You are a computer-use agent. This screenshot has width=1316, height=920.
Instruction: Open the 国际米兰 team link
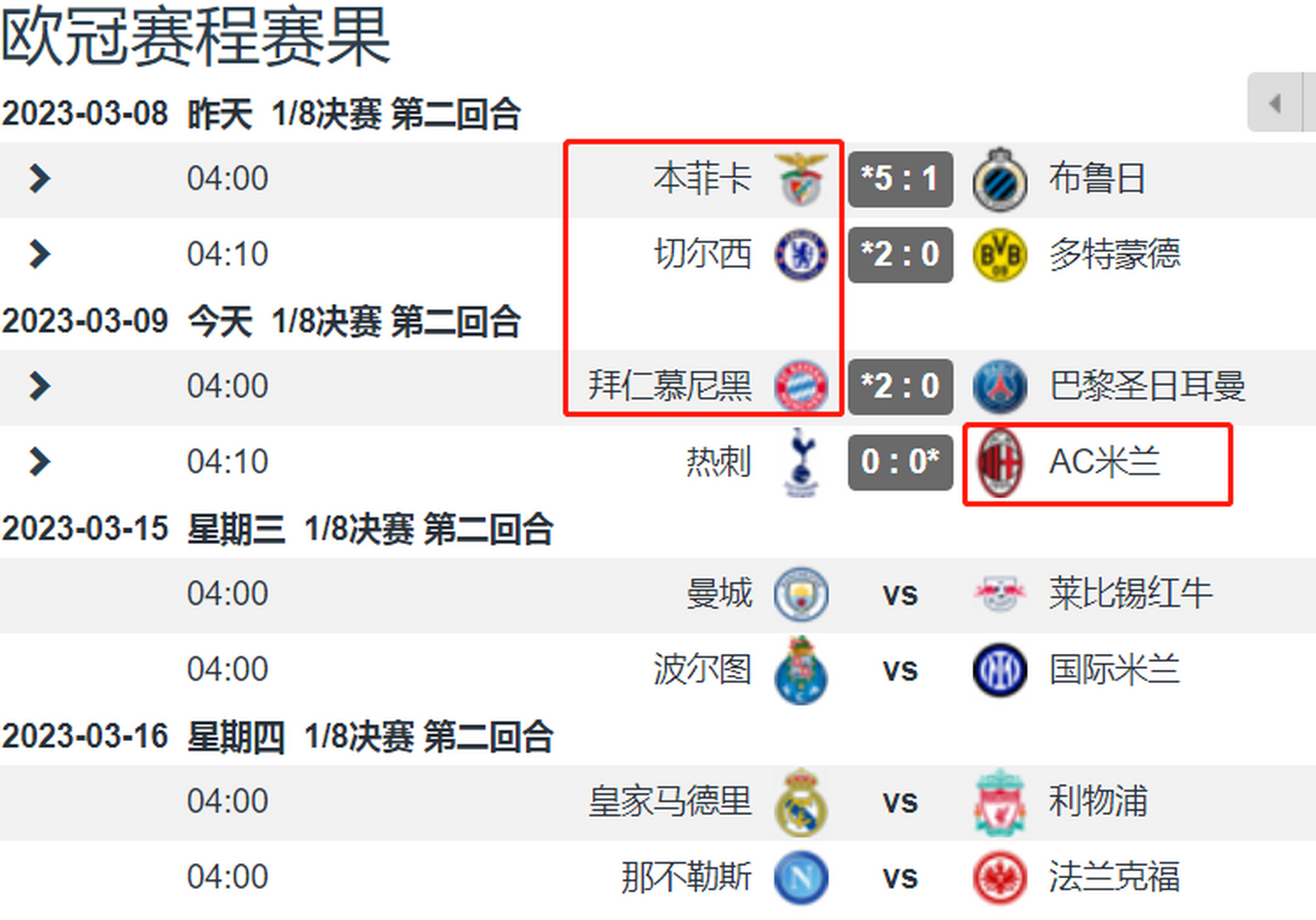coord(1114,669)
